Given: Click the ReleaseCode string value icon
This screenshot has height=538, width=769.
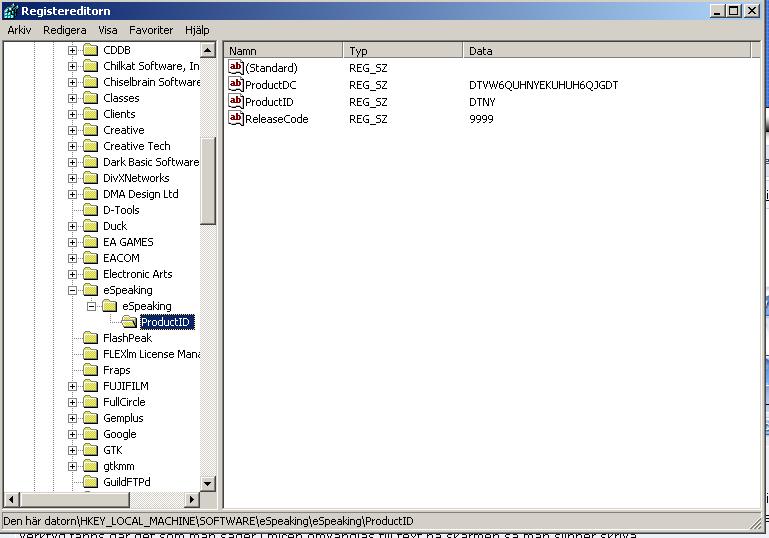Looking at the screenshot, I should [236, 118].
